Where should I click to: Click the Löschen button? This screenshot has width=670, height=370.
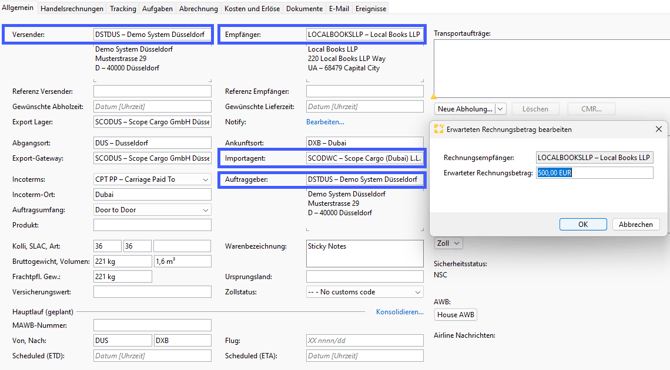pos(535,109)
